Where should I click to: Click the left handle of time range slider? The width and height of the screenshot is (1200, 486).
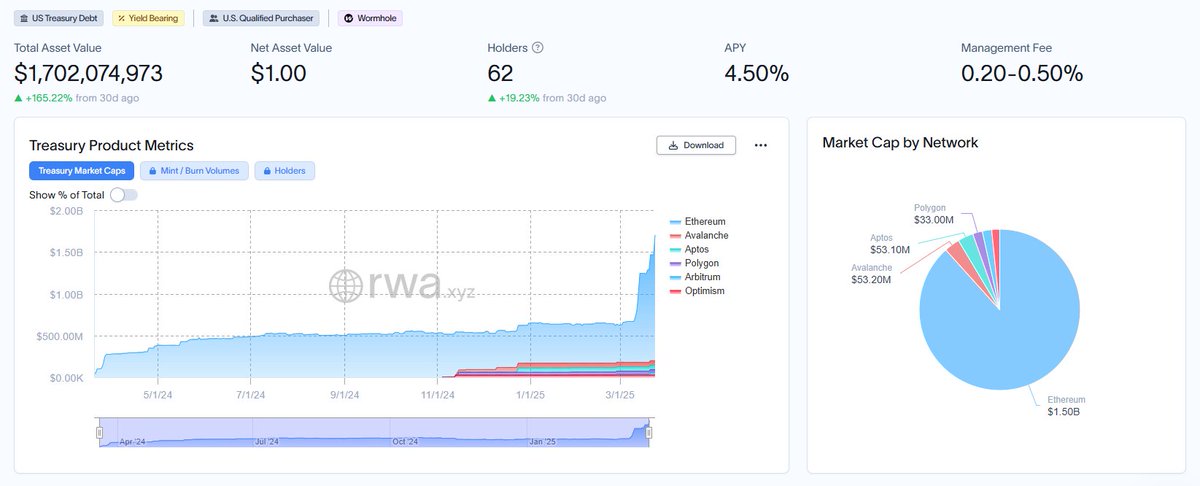99,433
